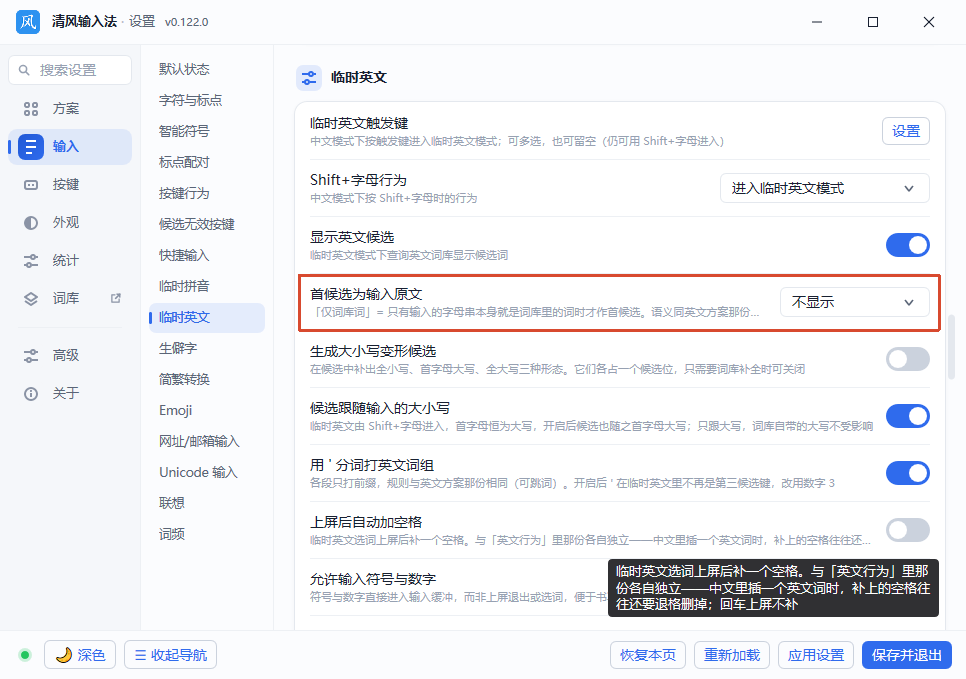Disable the 显示英文候选 switch
This screenshot has height=679, width=966.
point(907,245)
